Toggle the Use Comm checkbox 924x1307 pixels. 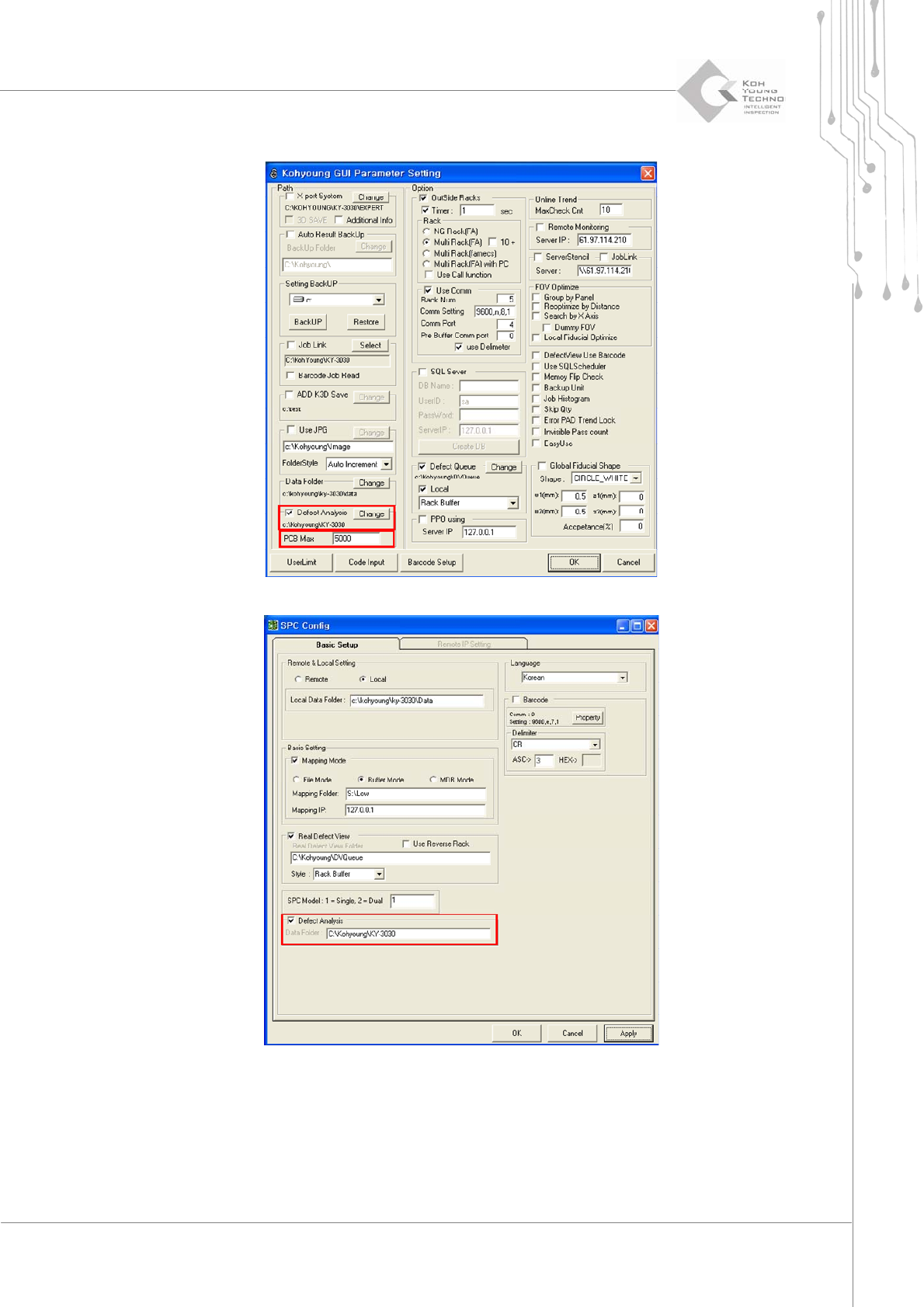click(428, 290)
